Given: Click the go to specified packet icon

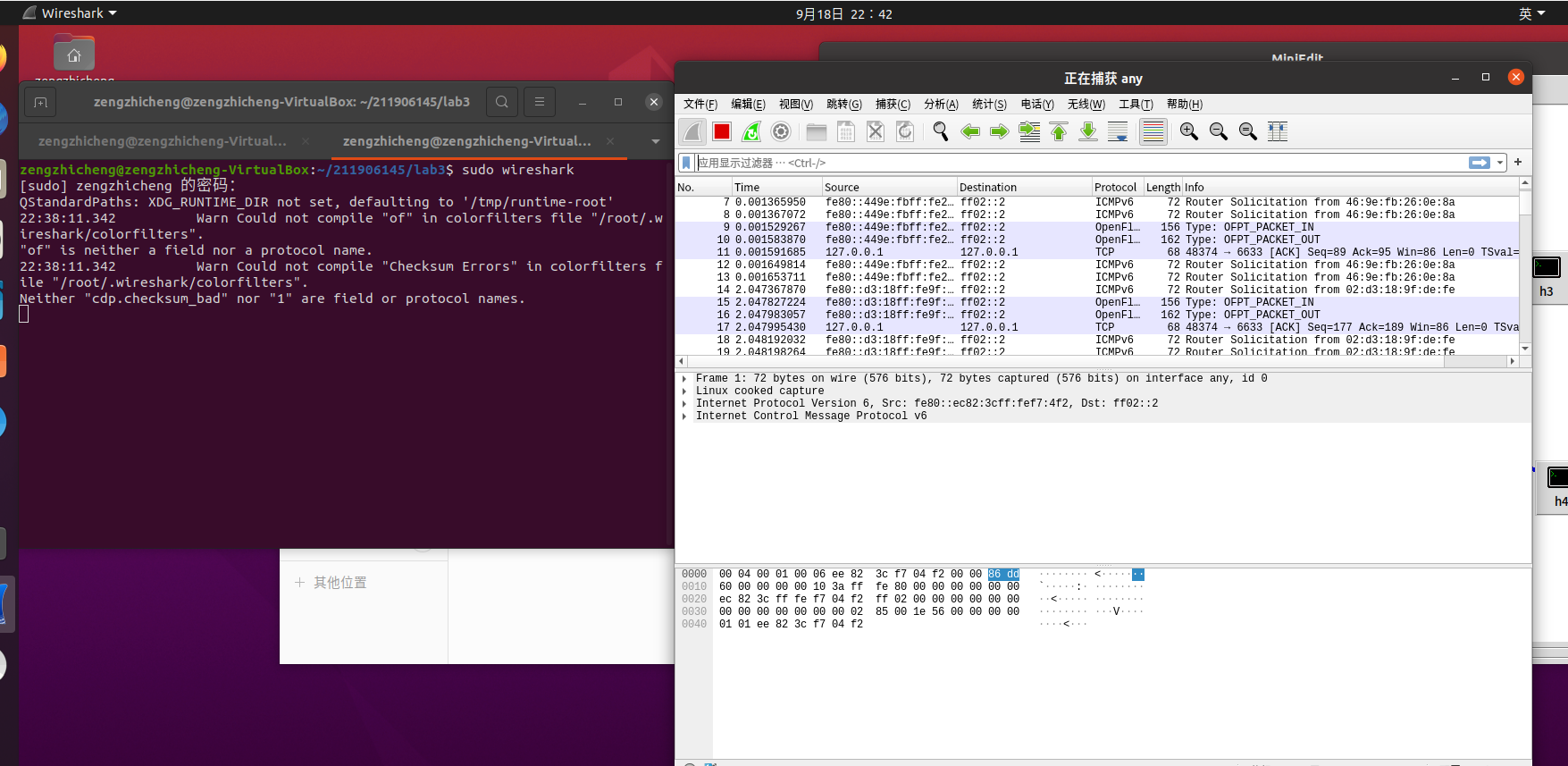Looking at the screenshot, I should click(x=1029, y=131).
